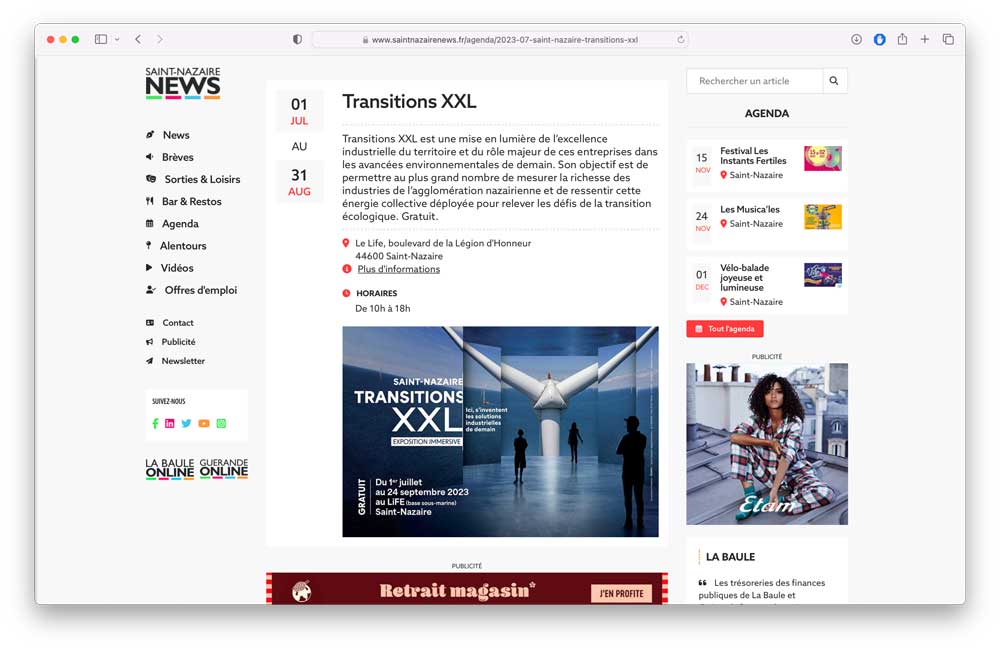The width and height of the screenshot is (1000, 650).
Task: Click the Rechercher un article field
Action: 754,81
